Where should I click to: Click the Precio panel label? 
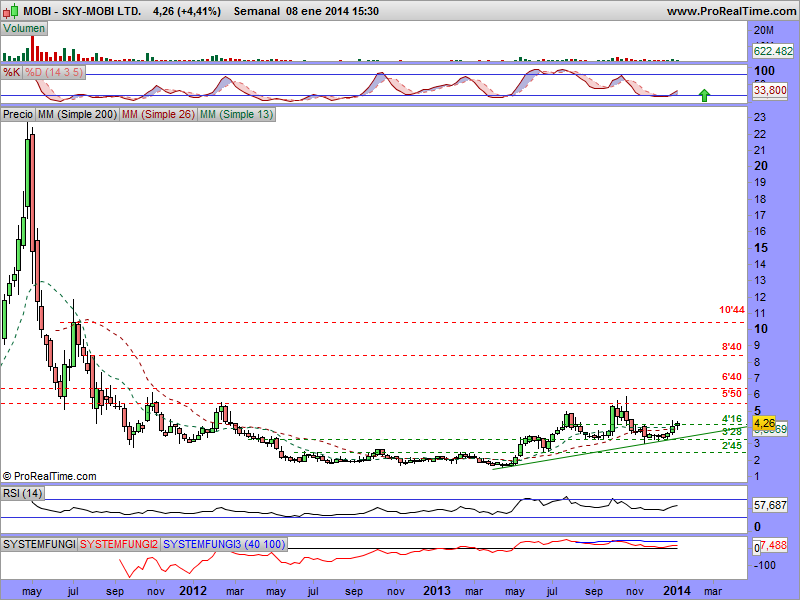[18, 114]
